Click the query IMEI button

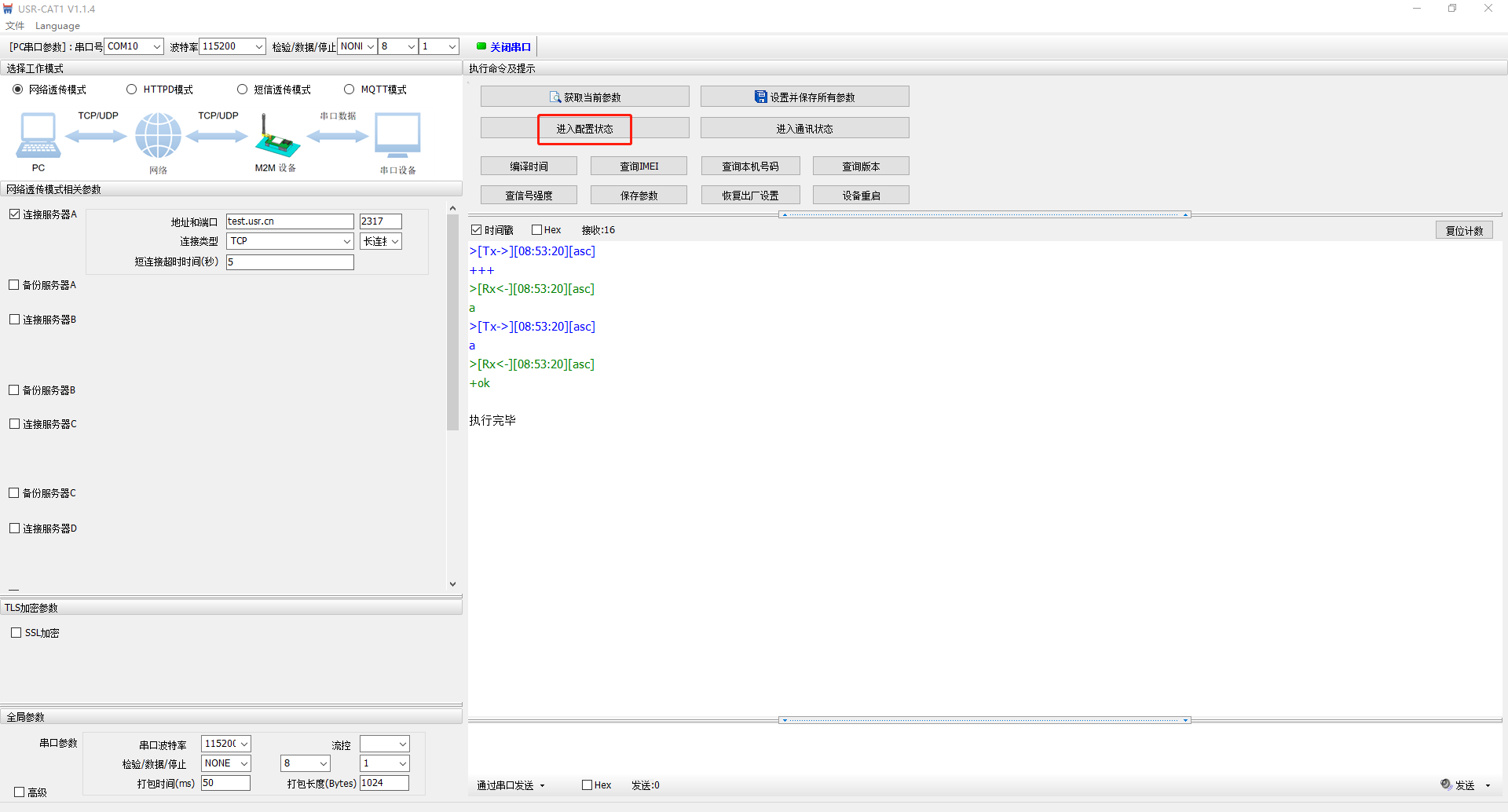point(639,166)
